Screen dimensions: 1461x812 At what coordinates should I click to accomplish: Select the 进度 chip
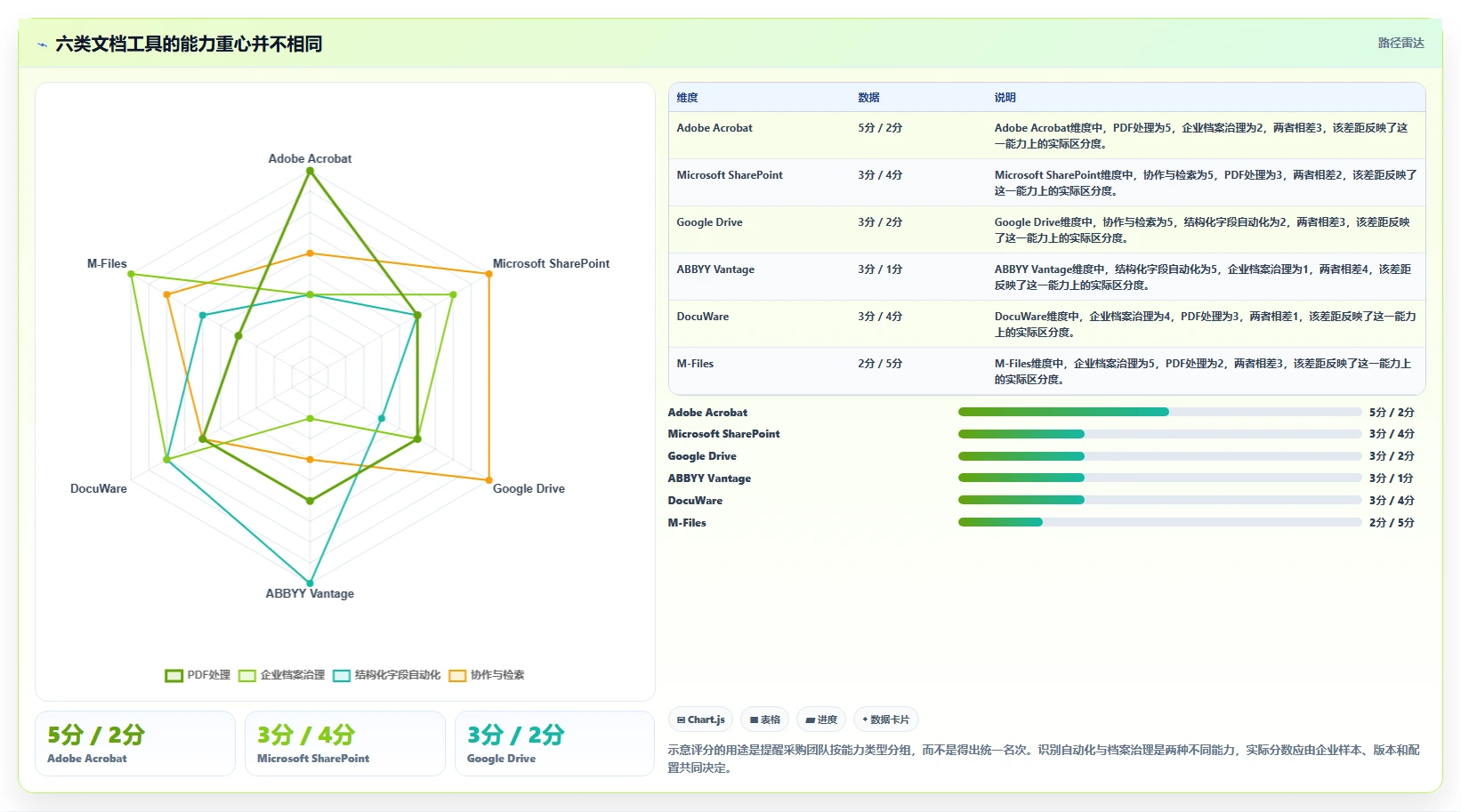(x=821, y=720)
